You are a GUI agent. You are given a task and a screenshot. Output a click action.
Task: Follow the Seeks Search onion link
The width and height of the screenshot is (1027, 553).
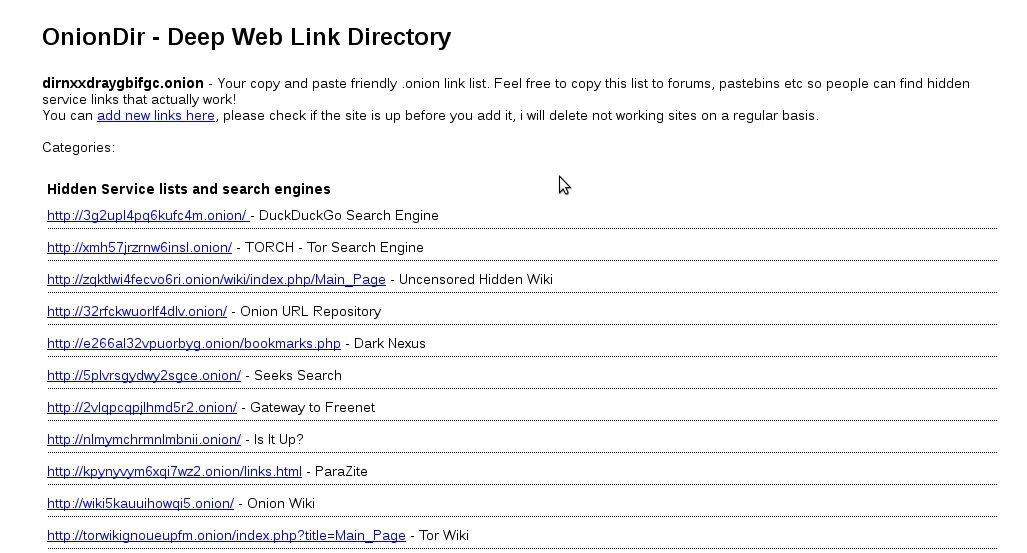(144, 376)
